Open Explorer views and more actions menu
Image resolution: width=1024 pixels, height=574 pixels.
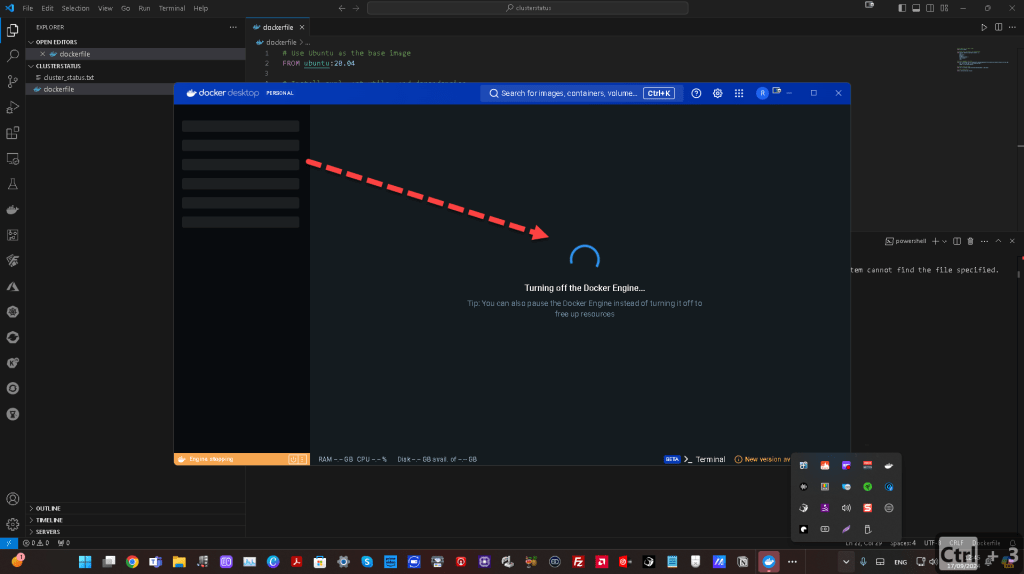[x=233, y=27]
